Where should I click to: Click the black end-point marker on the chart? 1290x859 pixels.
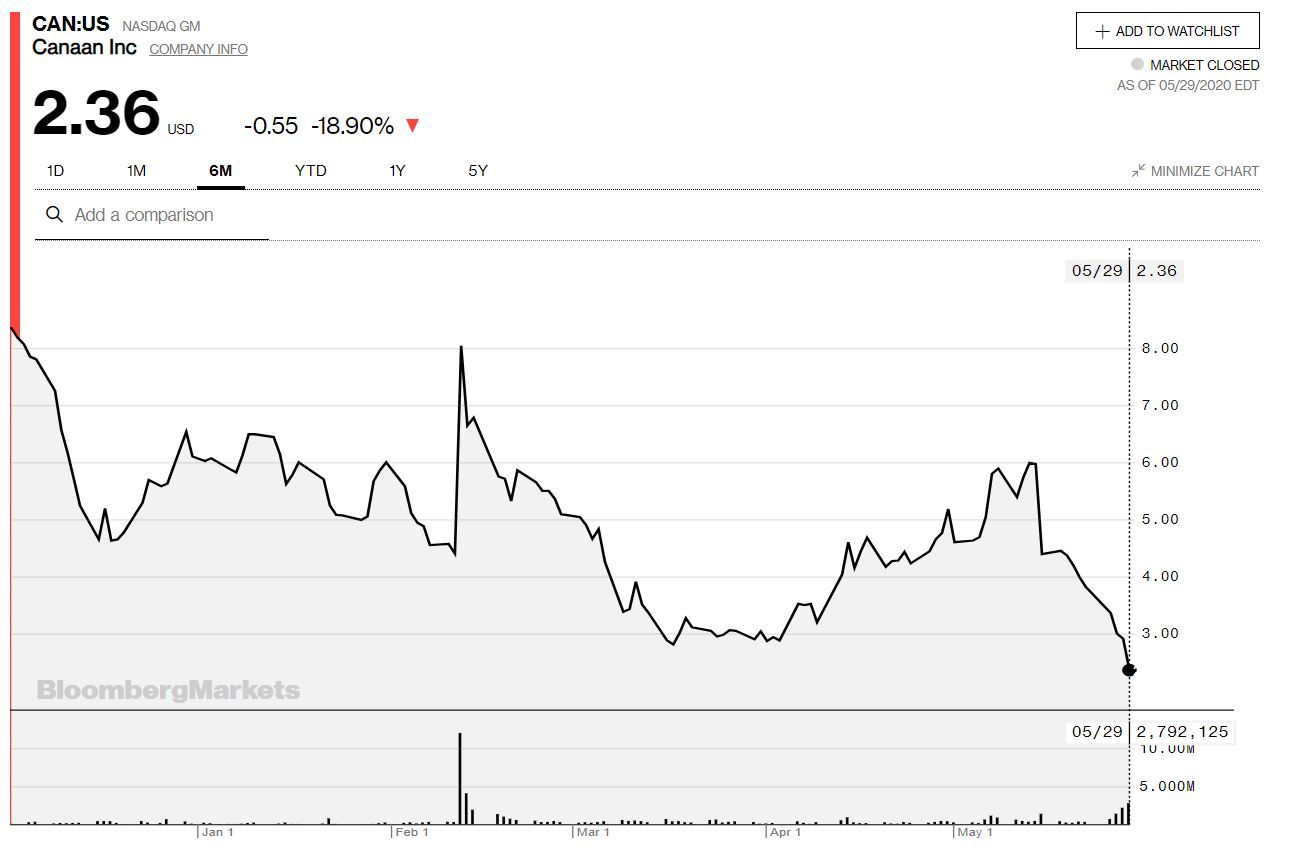[1129, 669]
